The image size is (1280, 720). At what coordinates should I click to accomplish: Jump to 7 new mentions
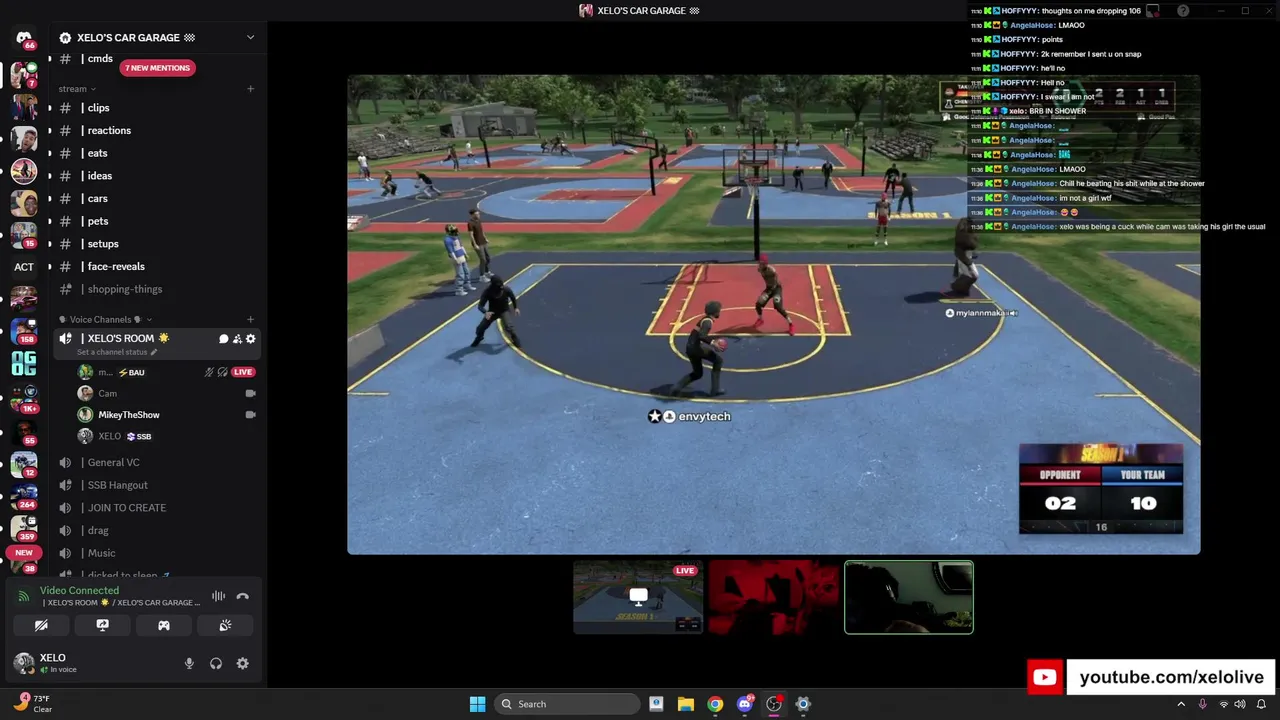[157, 68]
